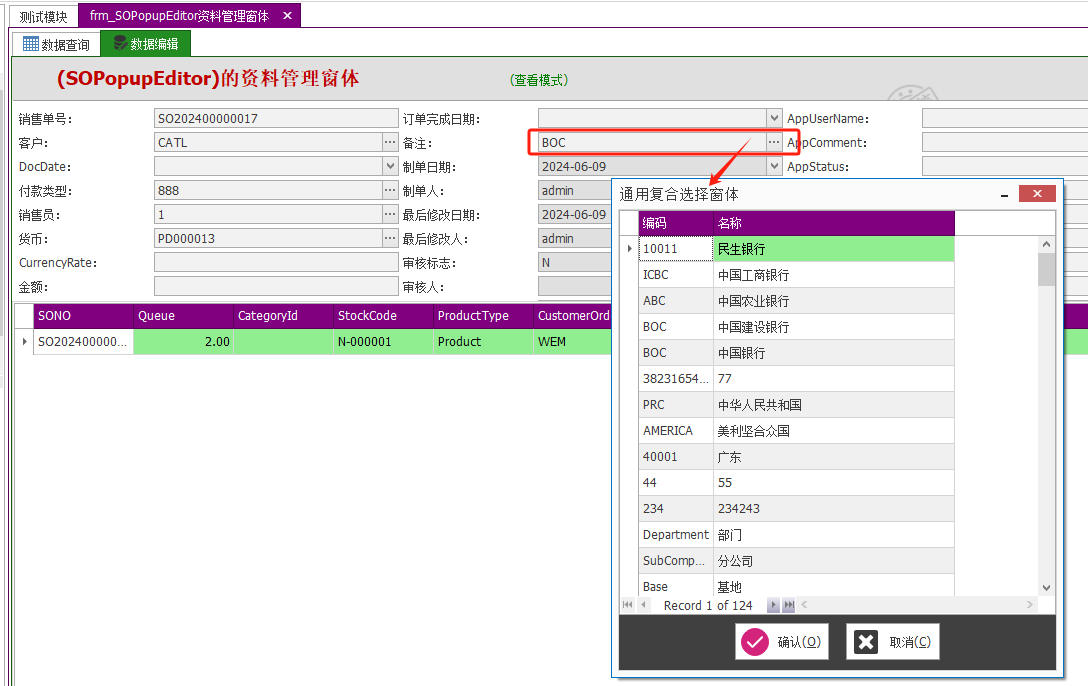Click the N-000001 stock code cell

click(383, 341)
